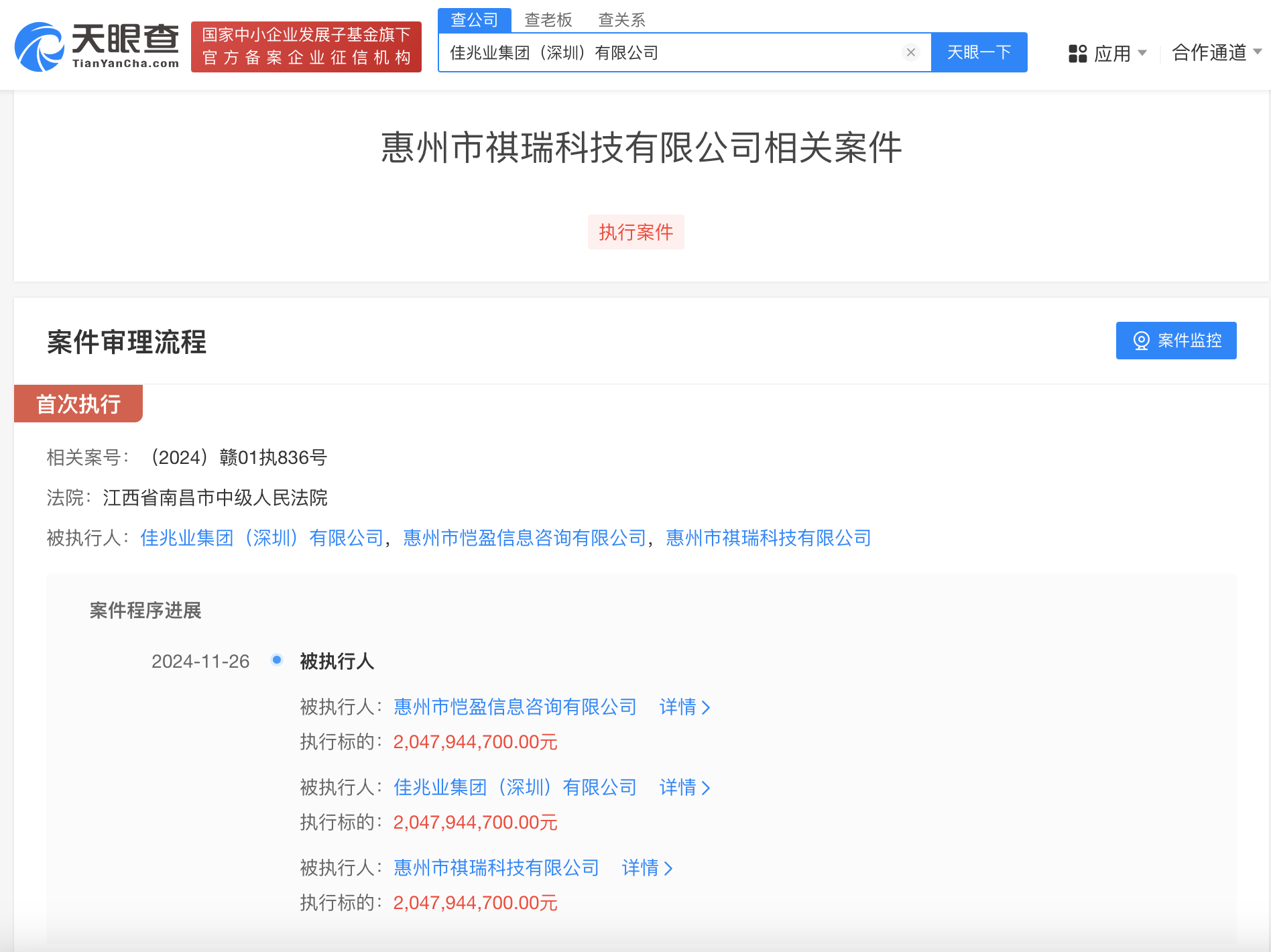Image resolution: width=1271 pixels, height=952 pixels.
Task: Click into the company search input field
Action: click(x=670, y=52)
